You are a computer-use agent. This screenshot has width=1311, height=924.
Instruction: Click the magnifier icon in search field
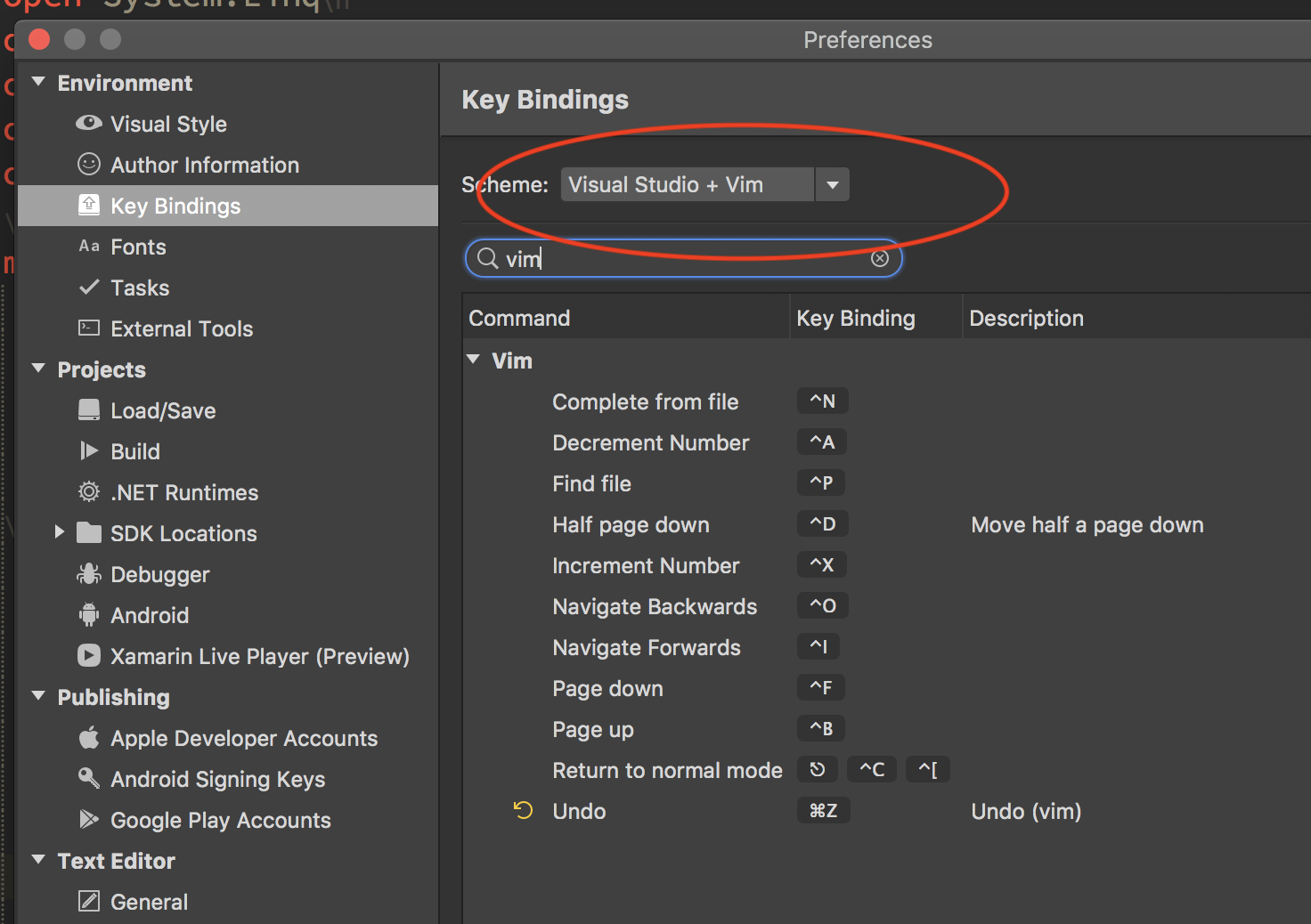(x=488, y=258)
